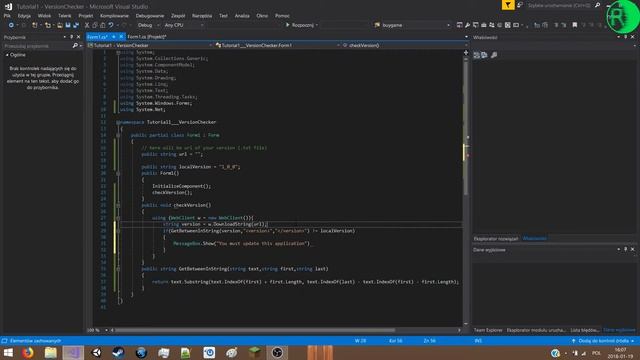
Task: Click the wrench icon in the right toolbar
Action: 467,25
